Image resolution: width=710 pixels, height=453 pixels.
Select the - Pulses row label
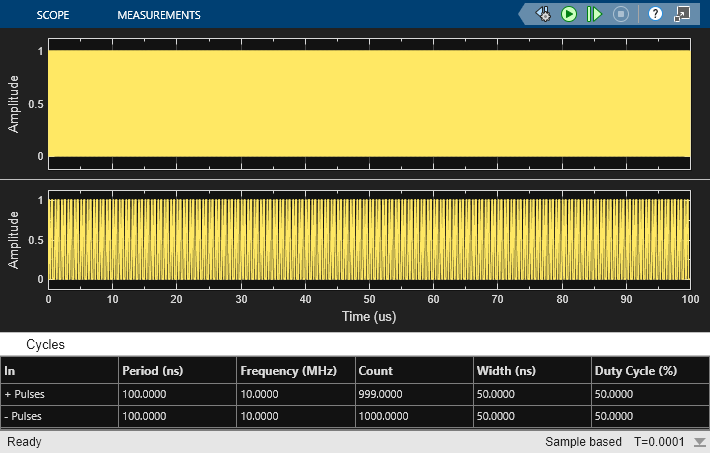[x=25, y=416]
